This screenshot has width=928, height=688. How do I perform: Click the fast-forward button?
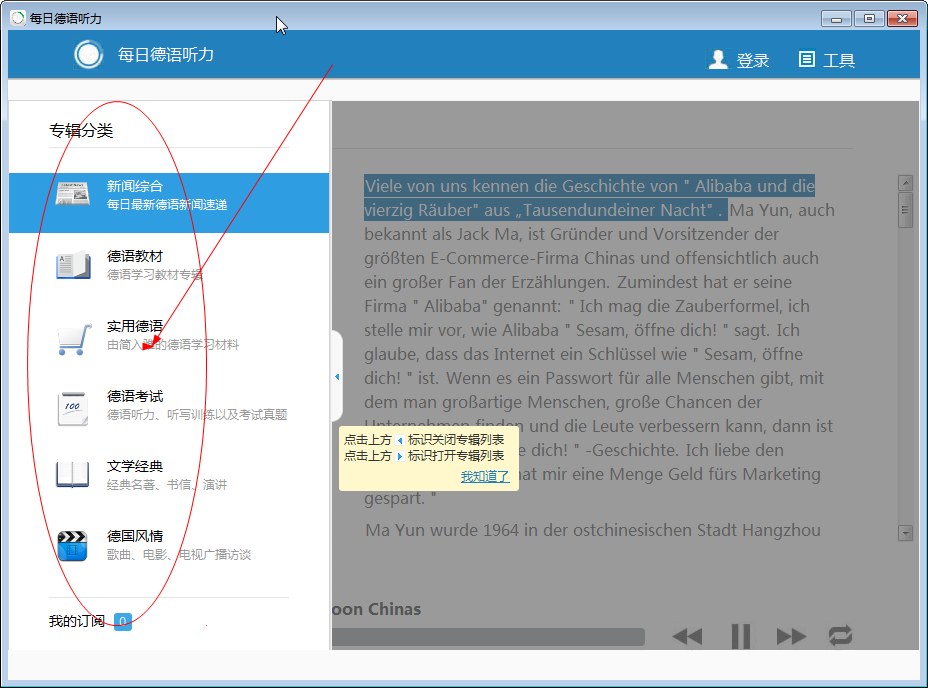pos(791,636)
